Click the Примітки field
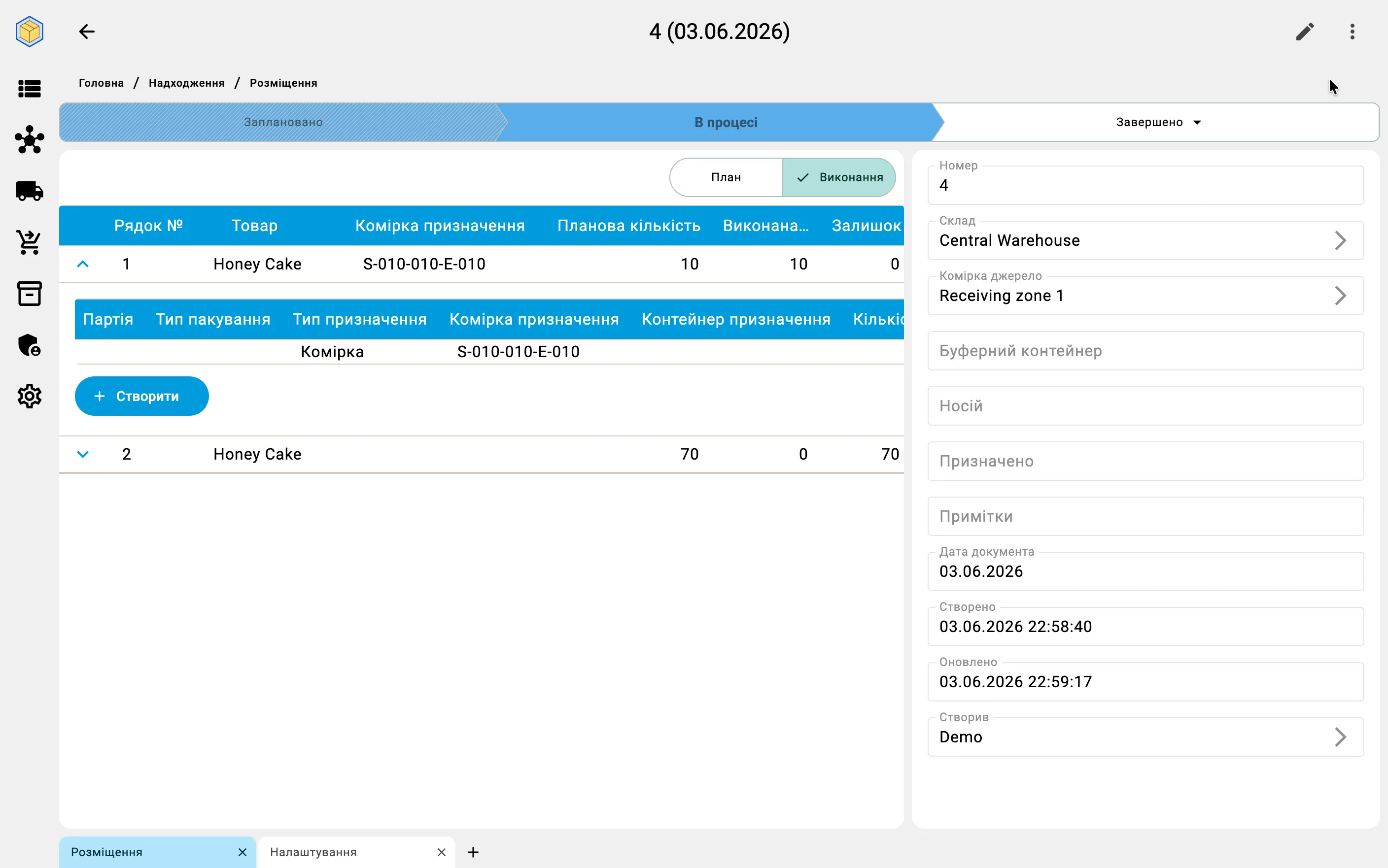 pos(1145,516)
